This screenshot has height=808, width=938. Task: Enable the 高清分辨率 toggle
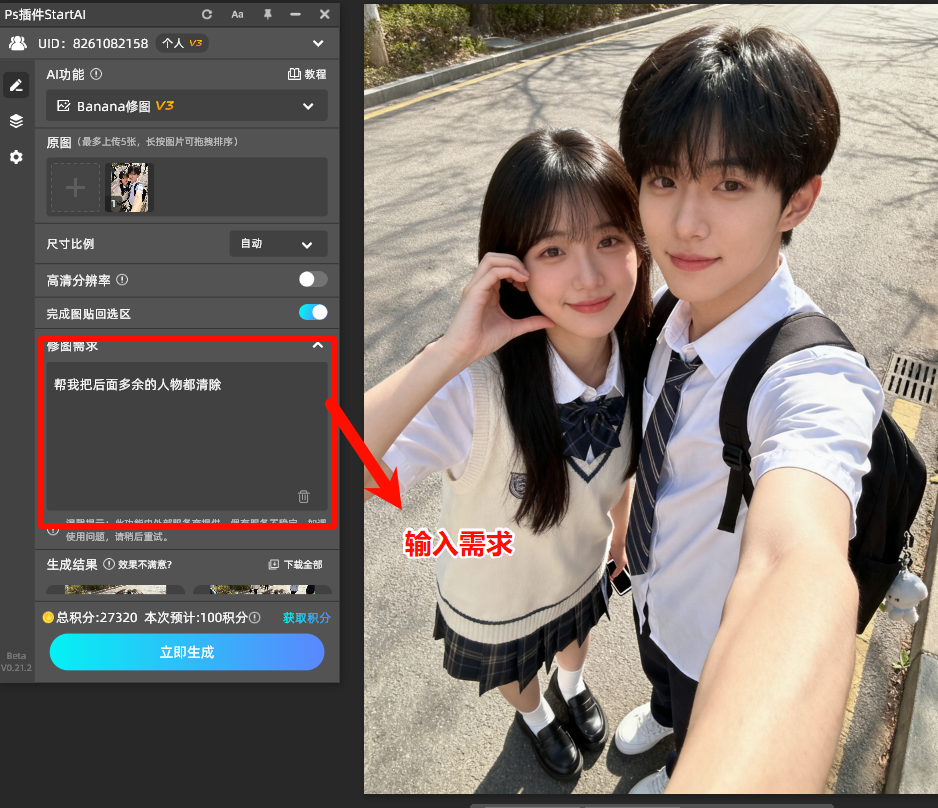click(312, 279)
